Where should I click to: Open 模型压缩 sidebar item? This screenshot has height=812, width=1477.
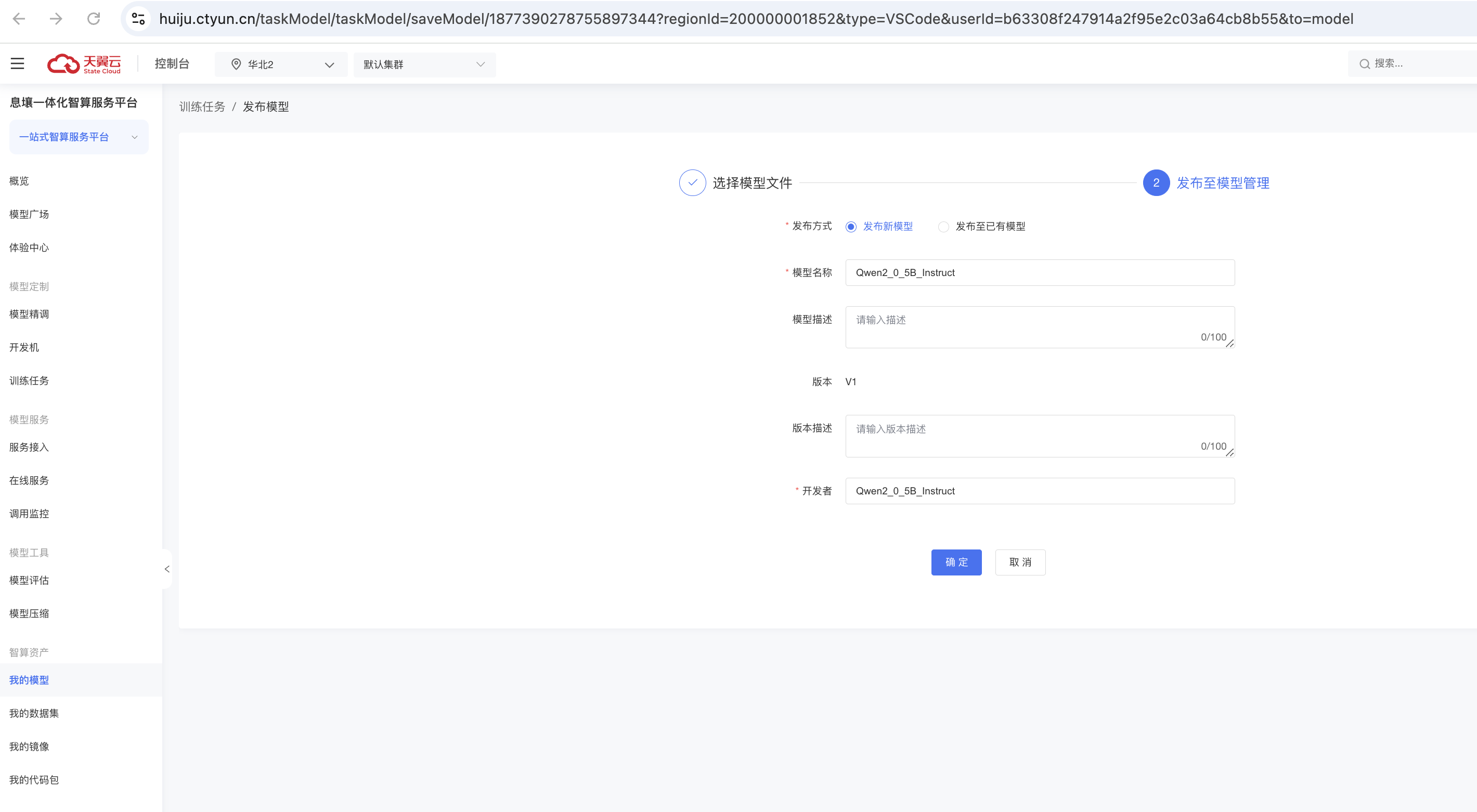(29, 613)
